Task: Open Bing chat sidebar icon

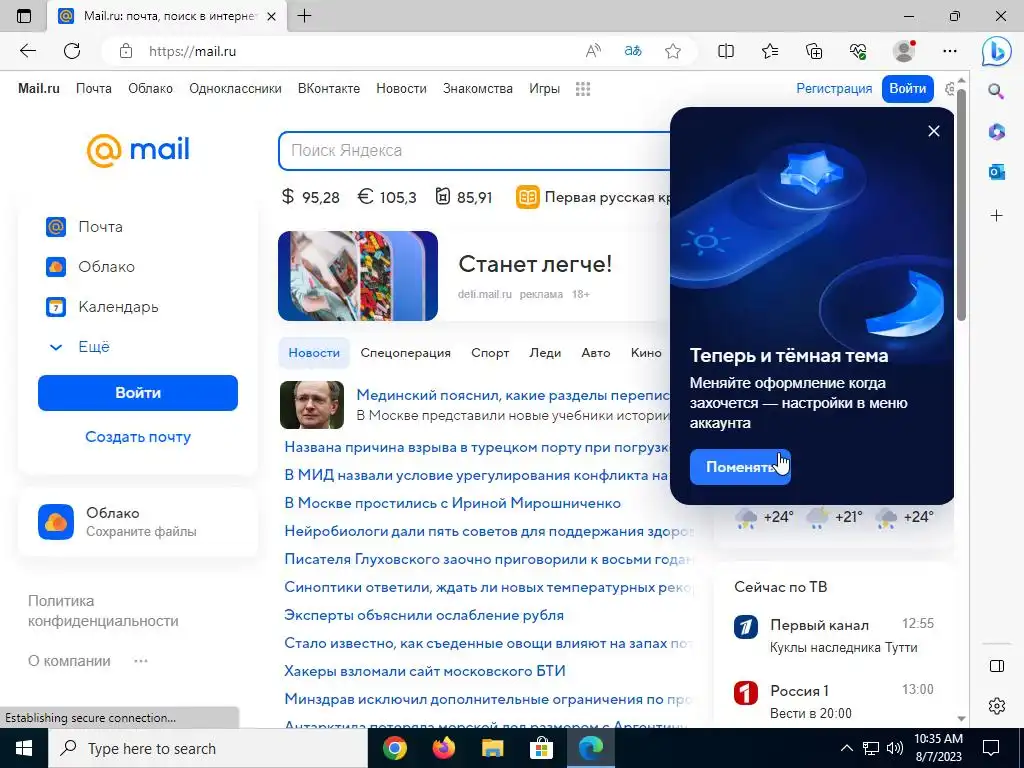Action: click(x=997, y=52)
